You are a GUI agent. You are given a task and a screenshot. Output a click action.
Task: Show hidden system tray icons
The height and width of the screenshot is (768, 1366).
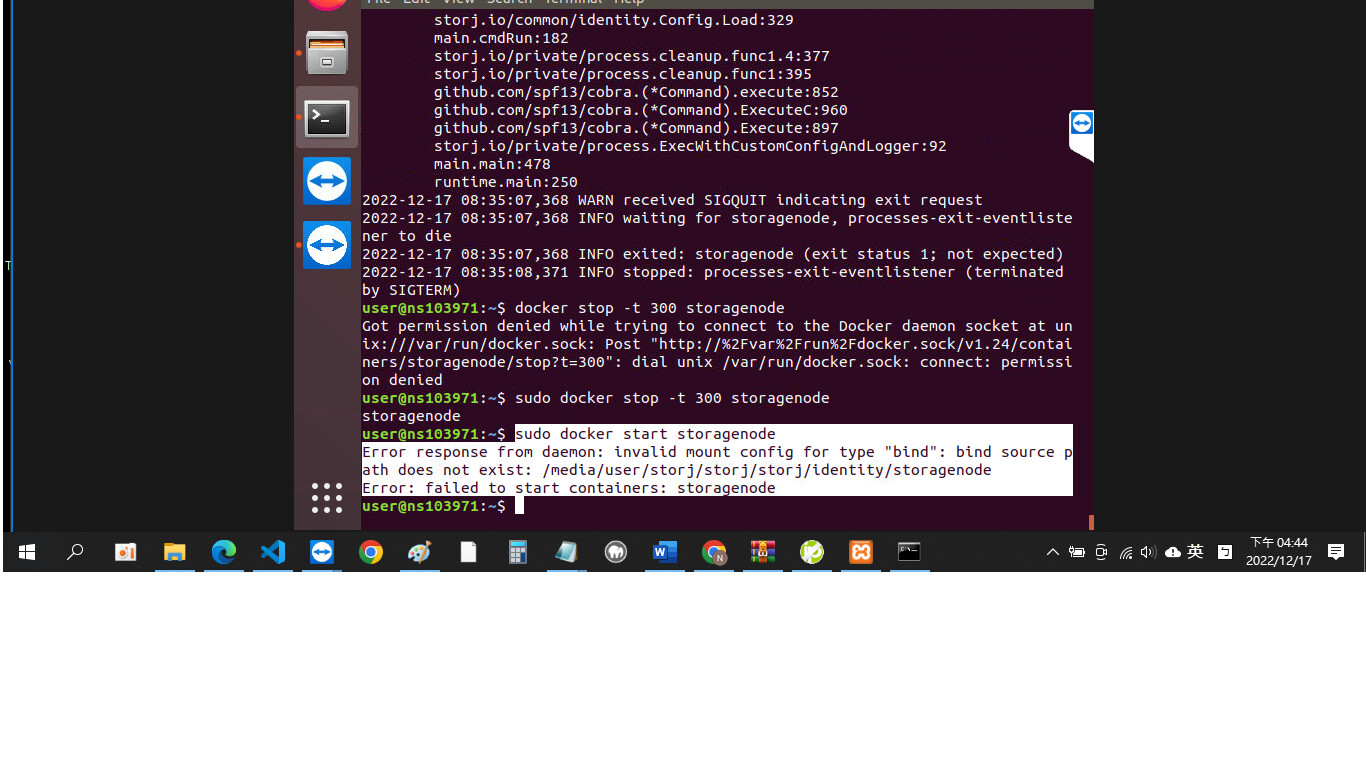tap(1053, 552)
